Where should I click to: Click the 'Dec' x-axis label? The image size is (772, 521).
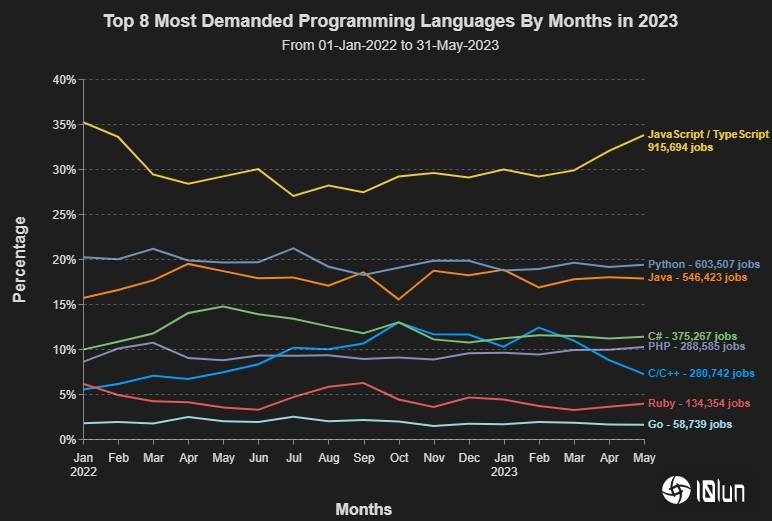[469, 458]
